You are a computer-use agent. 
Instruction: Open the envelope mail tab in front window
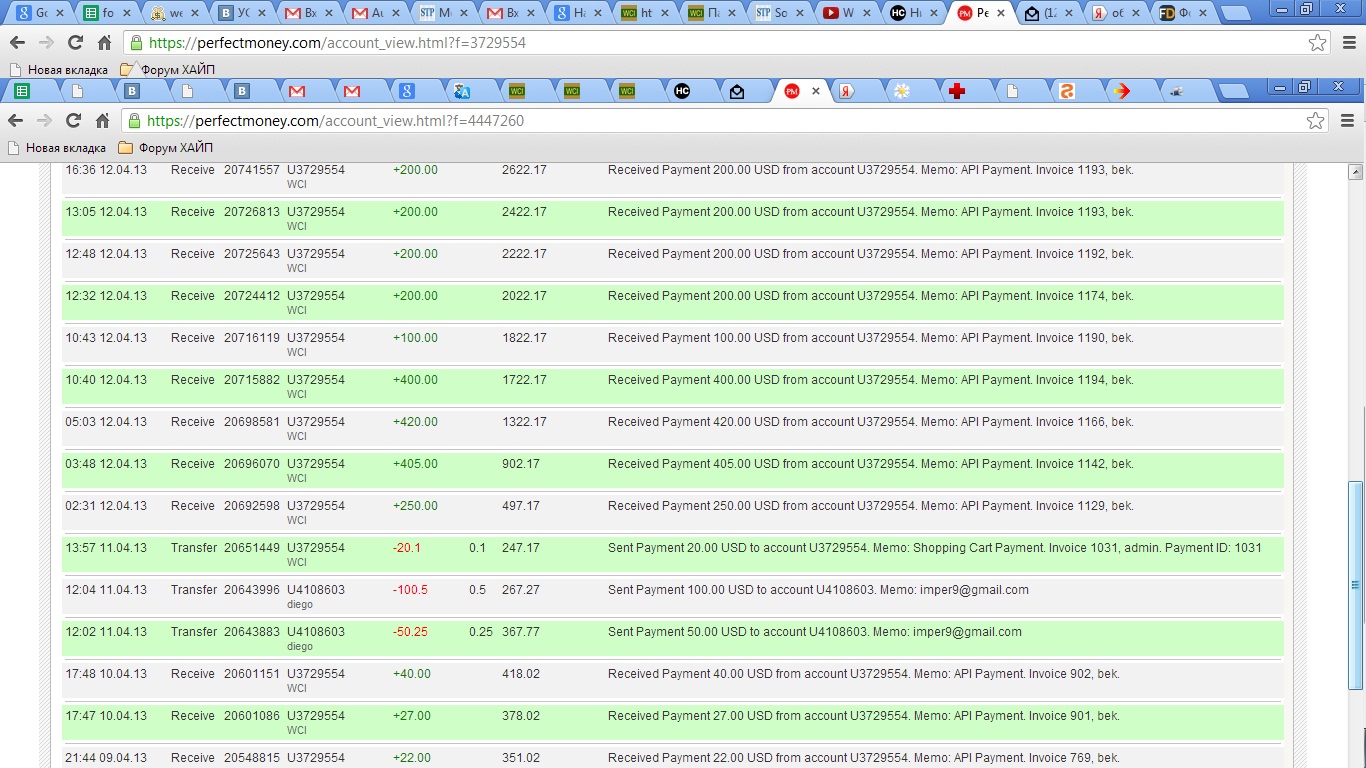(x=737, y=91)
